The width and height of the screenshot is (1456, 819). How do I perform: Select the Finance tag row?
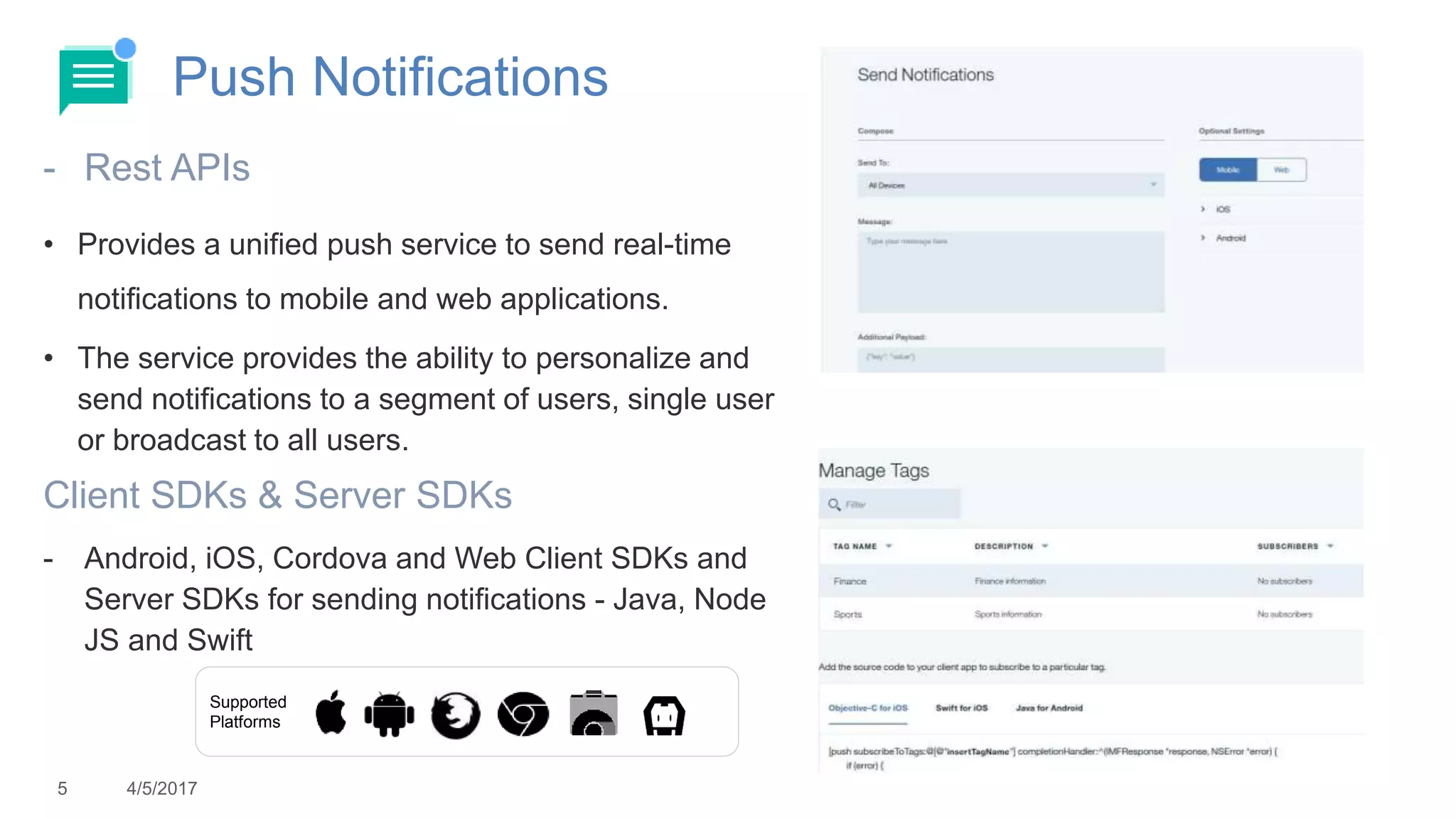click(x=1091, y=581)
